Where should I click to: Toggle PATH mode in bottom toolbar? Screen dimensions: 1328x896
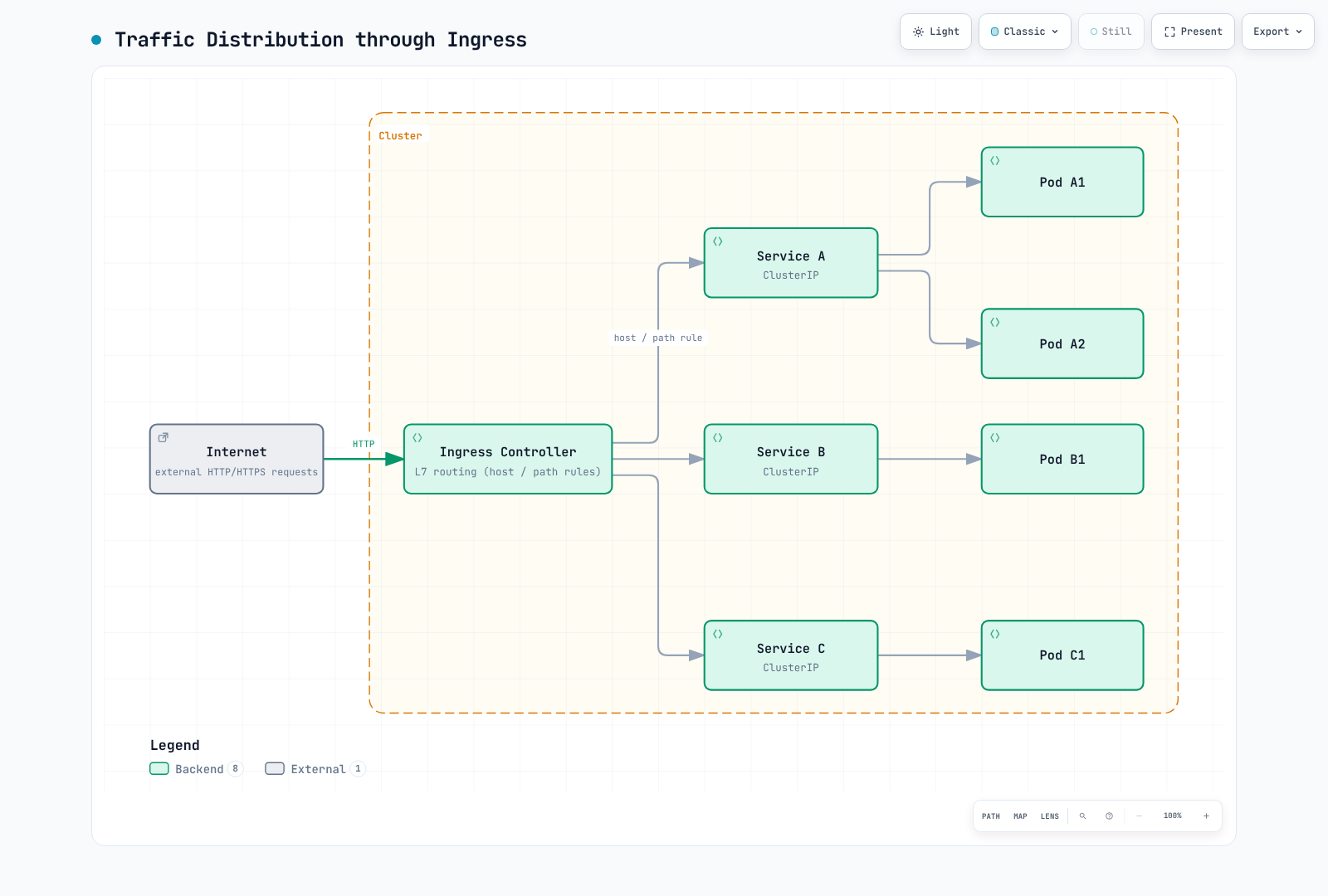tap(991, 816)
